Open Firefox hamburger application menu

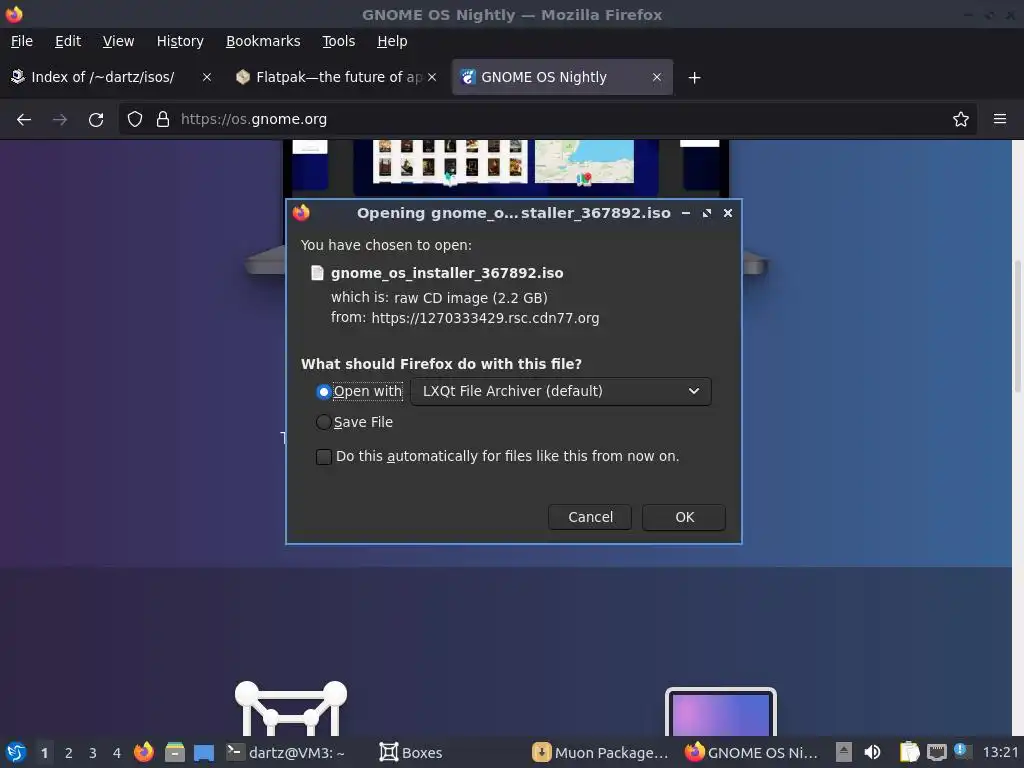pos(999,119)
